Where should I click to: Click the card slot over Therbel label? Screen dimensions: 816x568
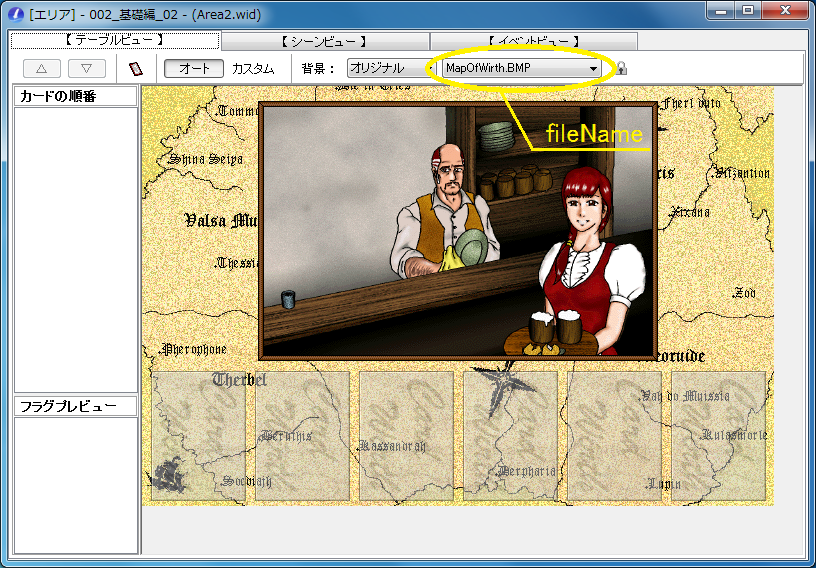click(x=199, y=436)
